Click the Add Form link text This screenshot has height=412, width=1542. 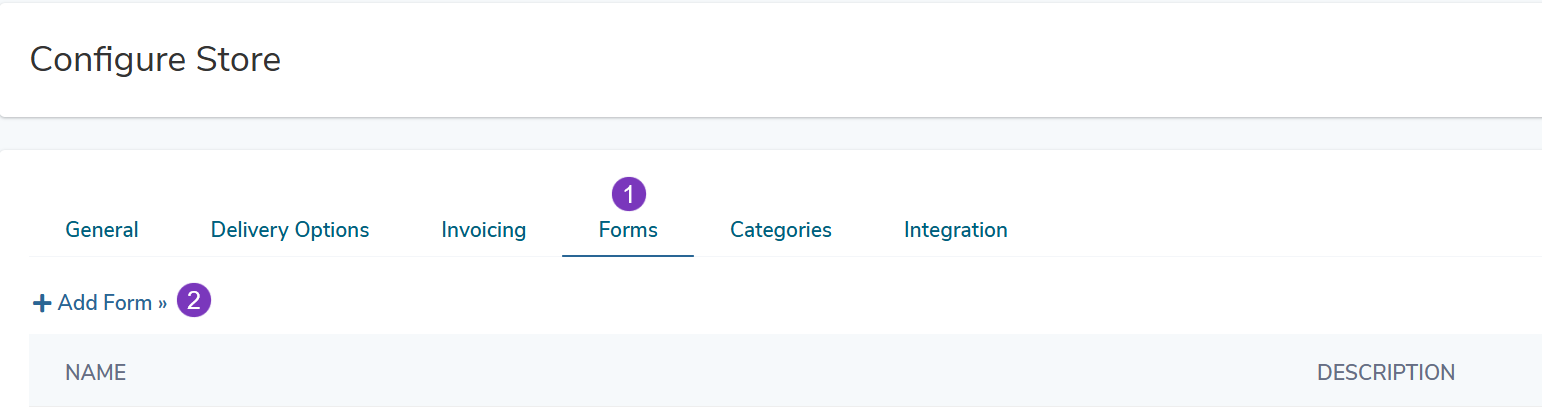pyautogui.click(x=105, y=303)
